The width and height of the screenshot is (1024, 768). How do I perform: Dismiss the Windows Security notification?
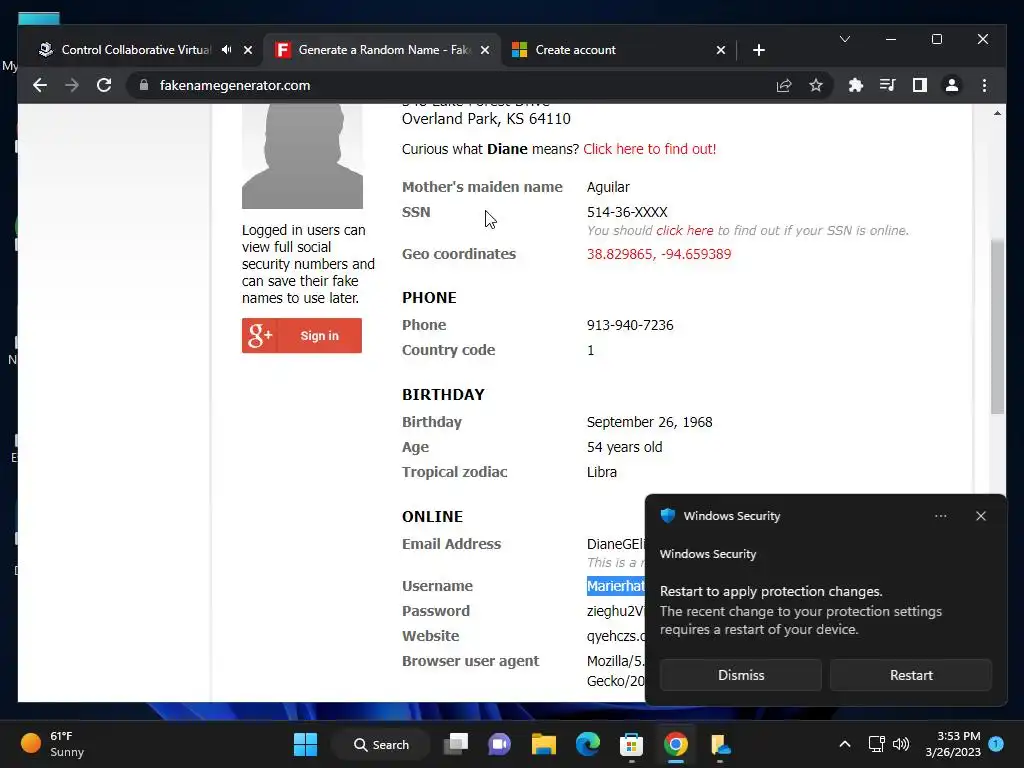click(x=741, y=675)
